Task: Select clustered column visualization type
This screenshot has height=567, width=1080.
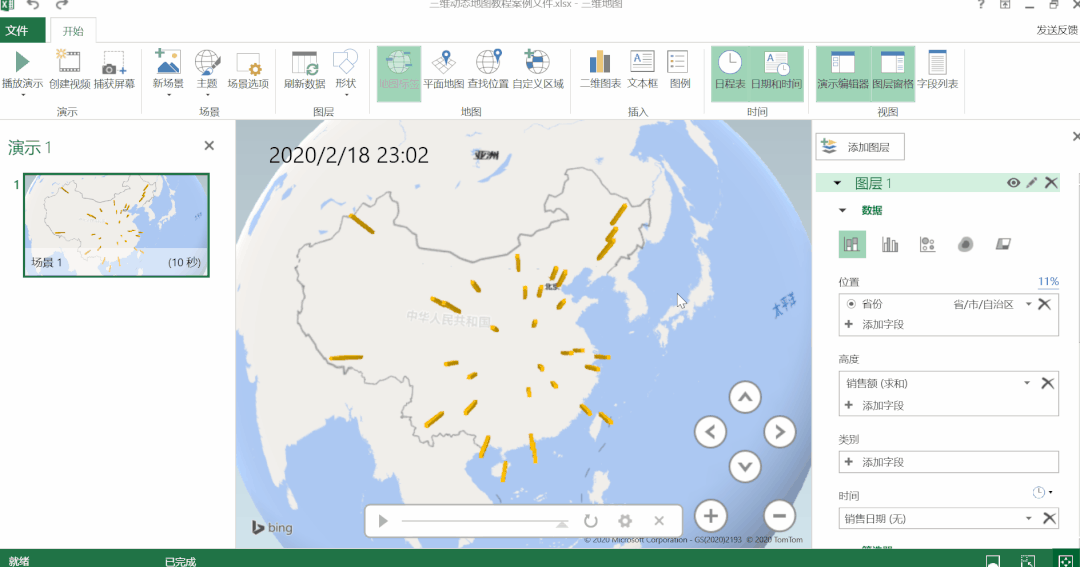Action: [x=889, y=244]
